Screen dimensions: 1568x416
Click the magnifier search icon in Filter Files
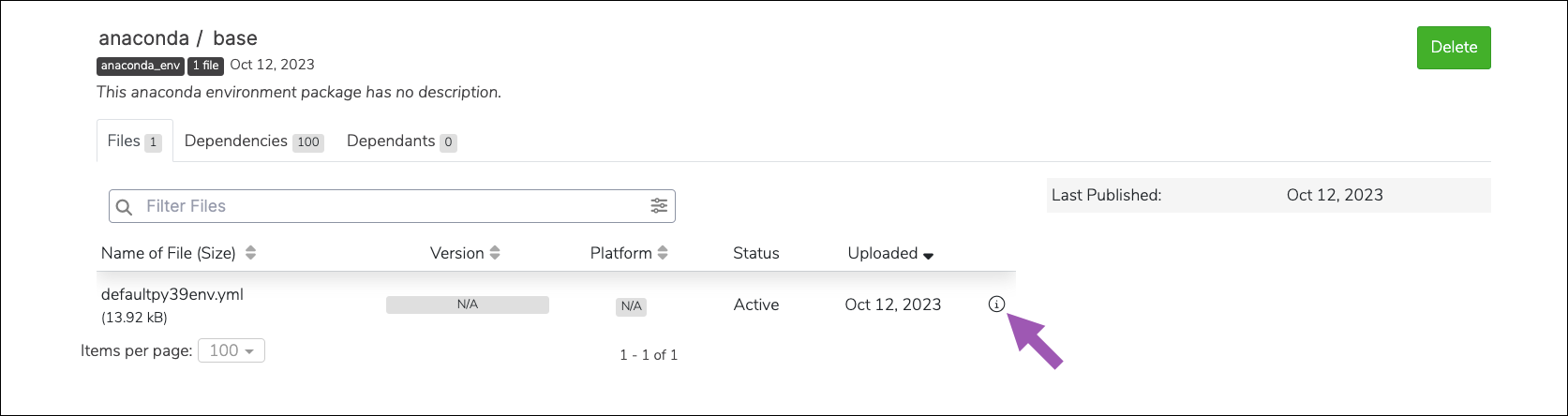click(125, 206)
